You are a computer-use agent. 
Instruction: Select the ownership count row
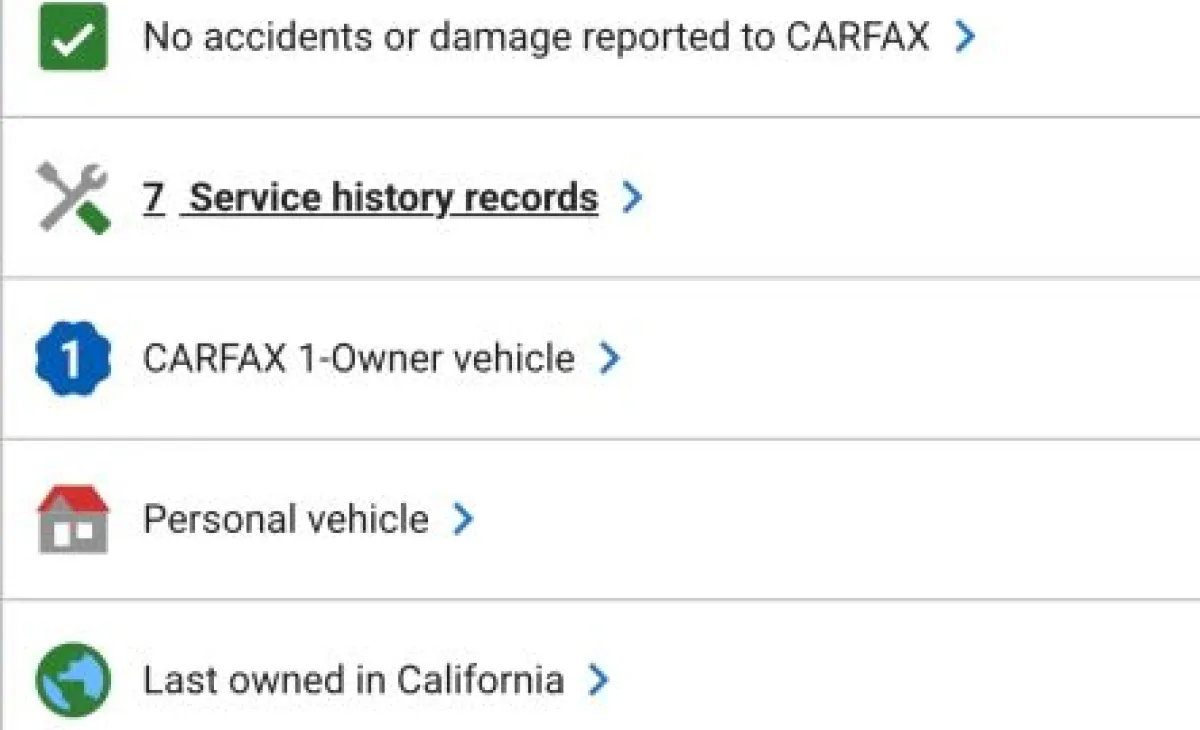coord(800,359)
